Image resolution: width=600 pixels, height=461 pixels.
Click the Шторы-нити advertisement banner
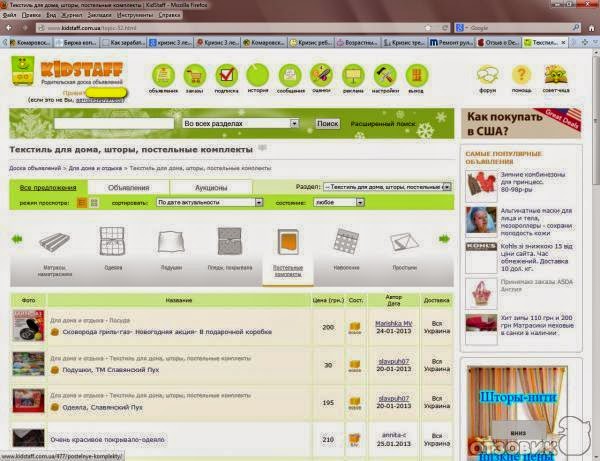pyautogui.click(x=517, y=413)
